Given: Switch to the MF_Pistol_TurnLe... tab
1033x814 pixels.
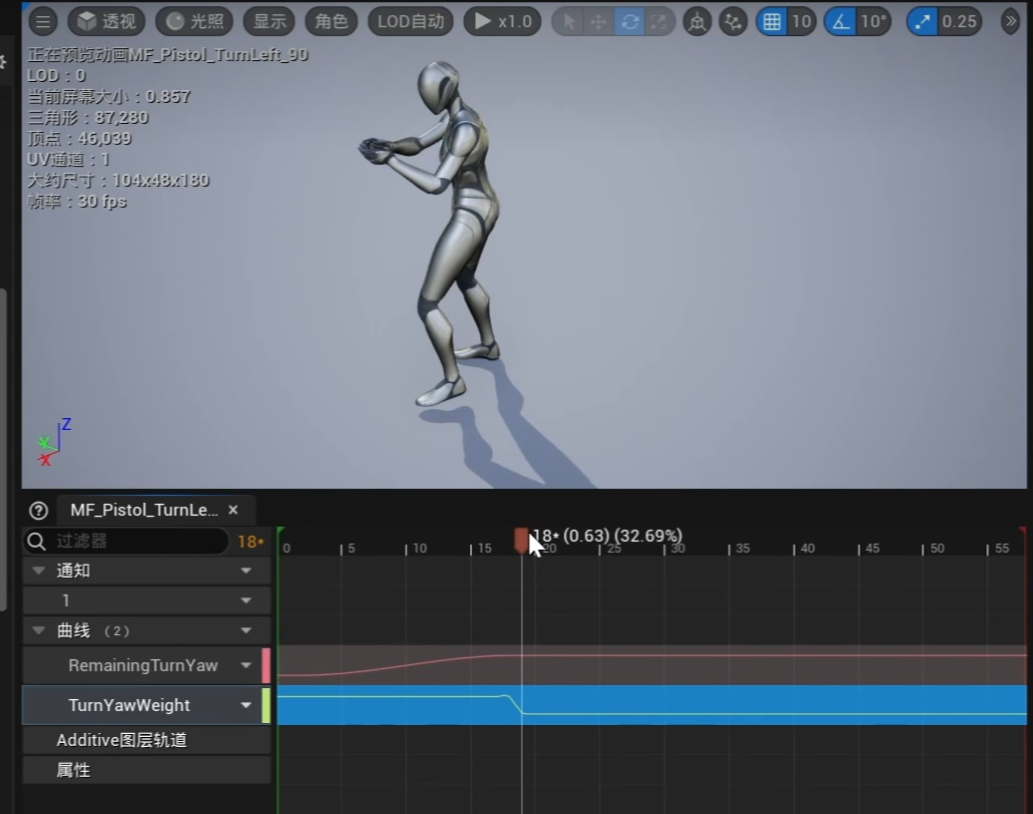Looking at the screenshot, I should click(144, 510).
